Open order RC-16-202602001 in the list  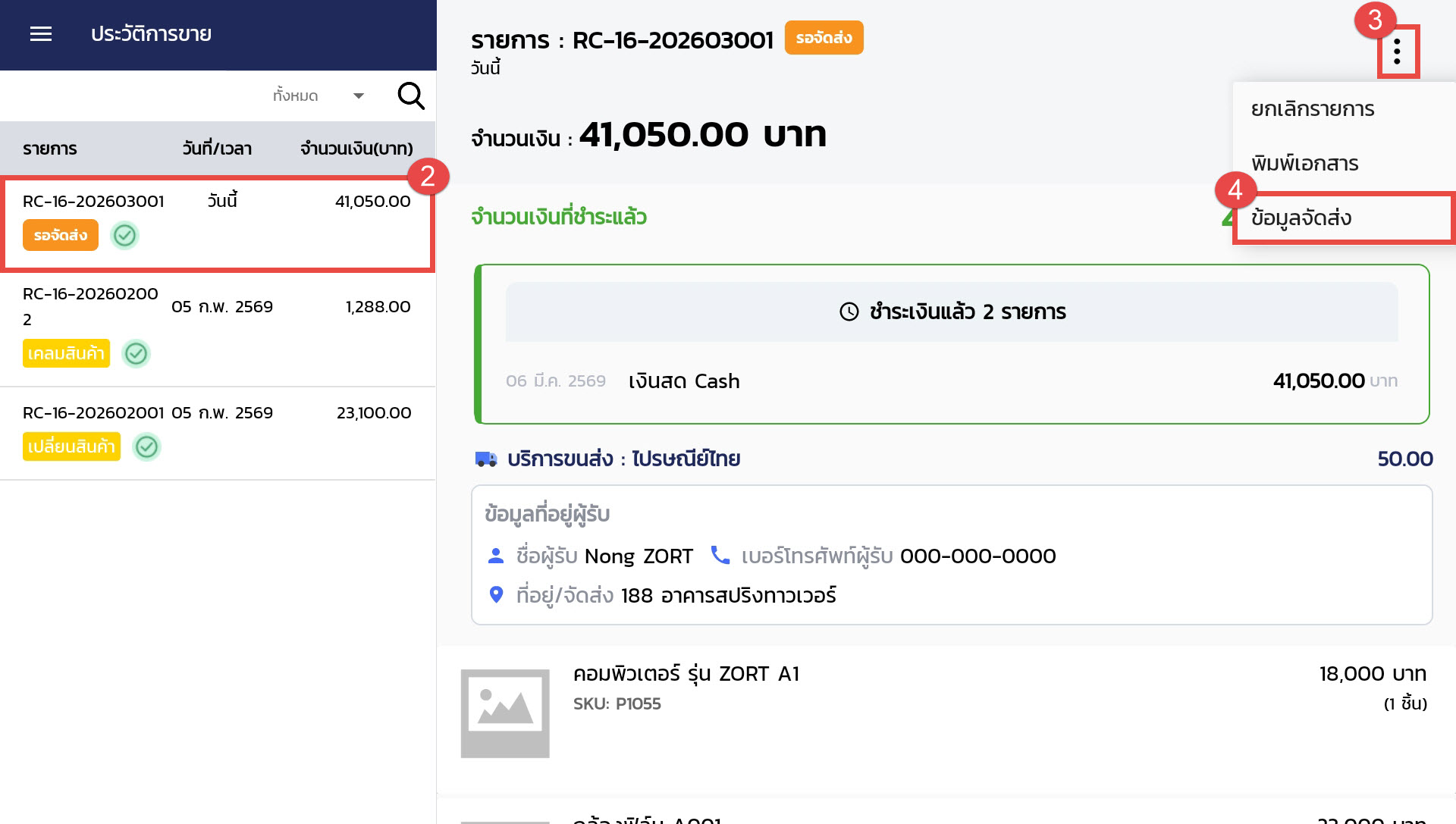point(93,413)
